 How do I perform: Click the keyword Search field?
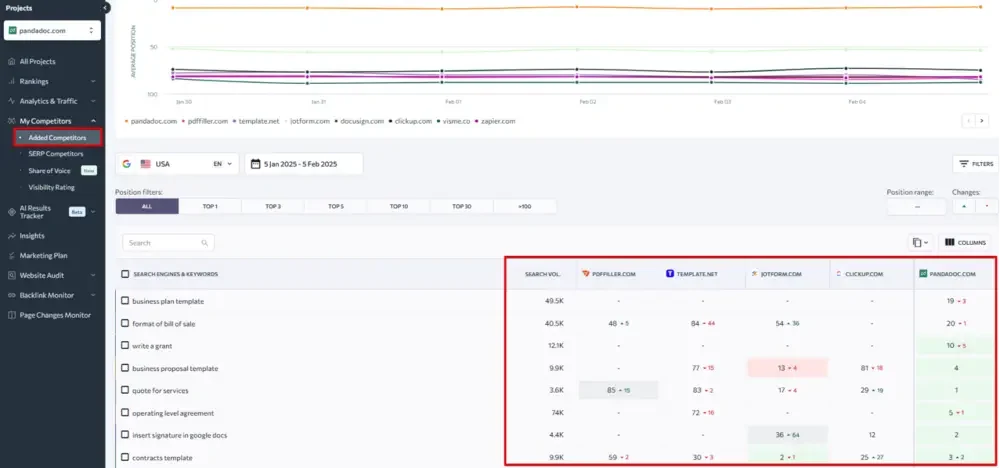click(x=168, y=243)
